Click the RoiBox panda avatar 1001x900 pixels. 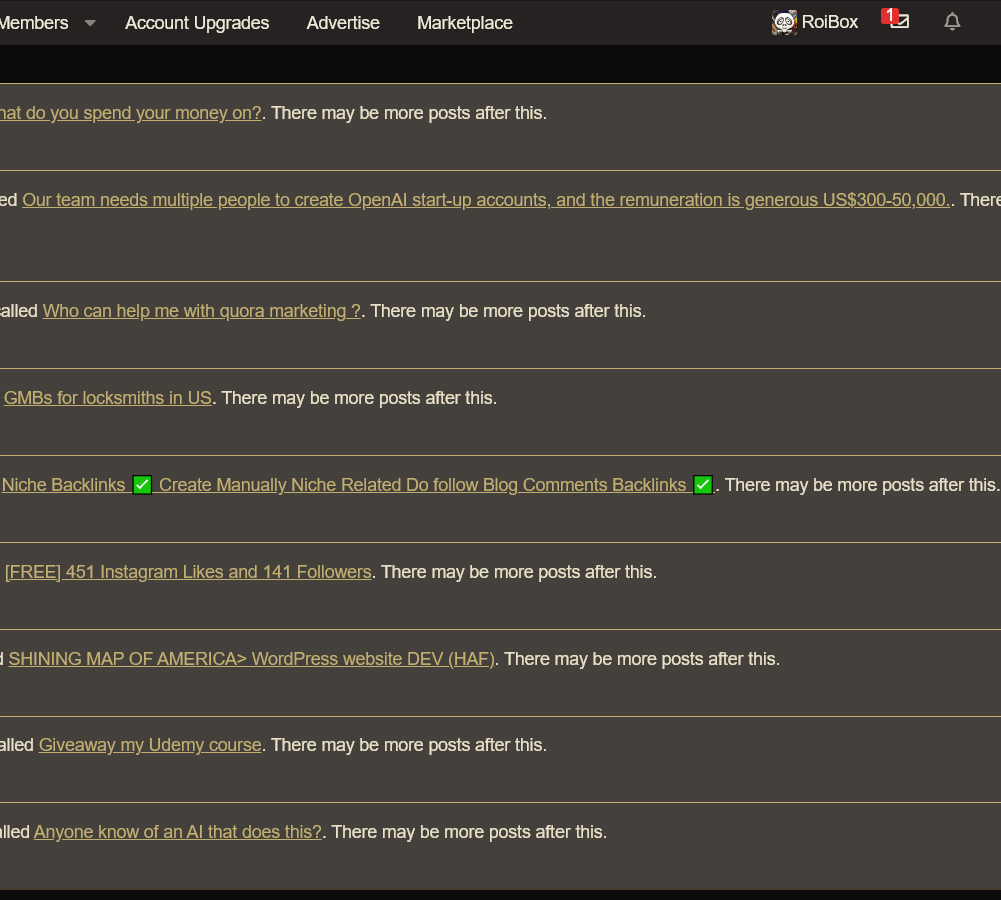[784, 22]
